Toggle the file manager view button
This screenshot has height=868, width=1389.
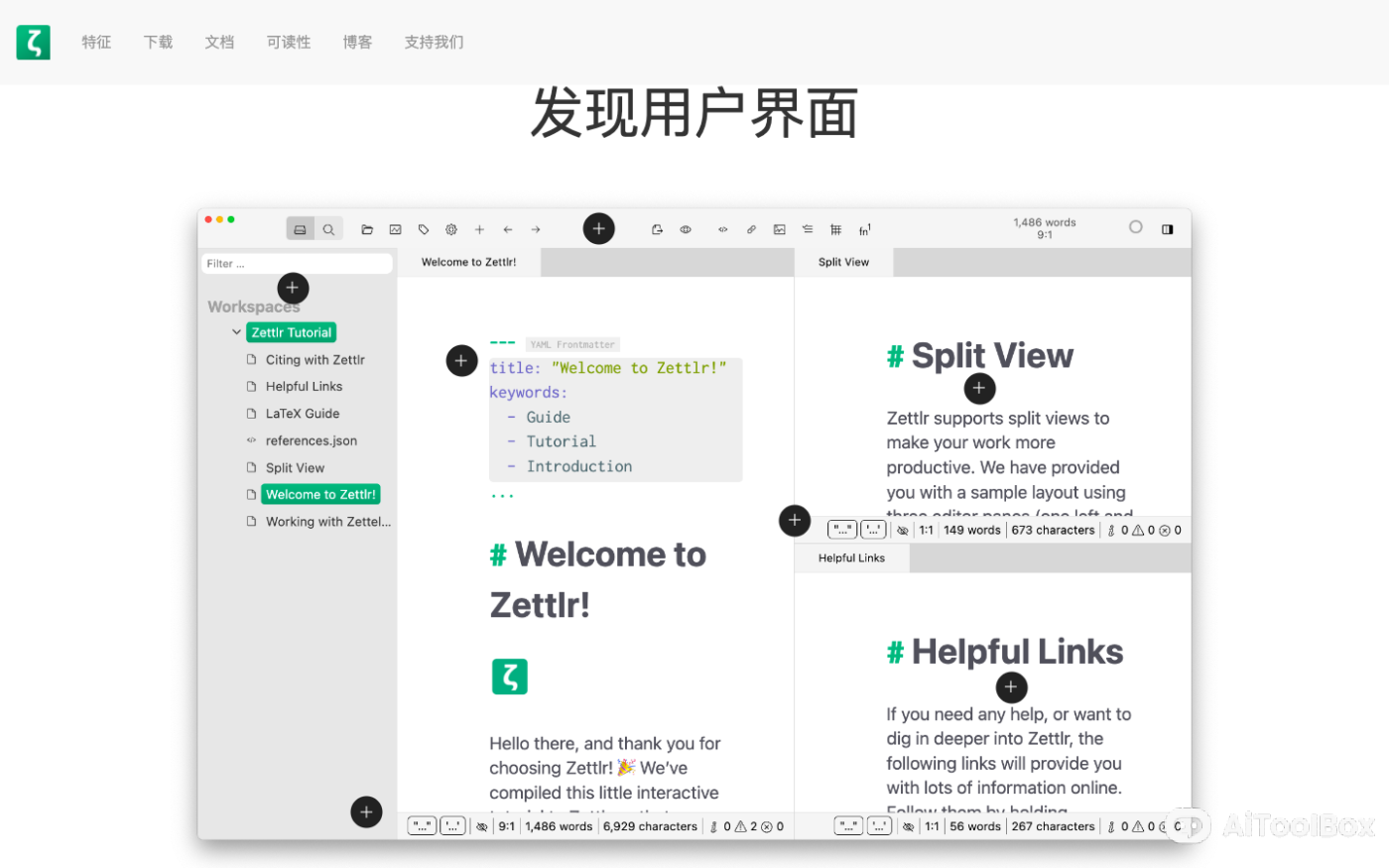pyautogui.click(x=301, y=229)
